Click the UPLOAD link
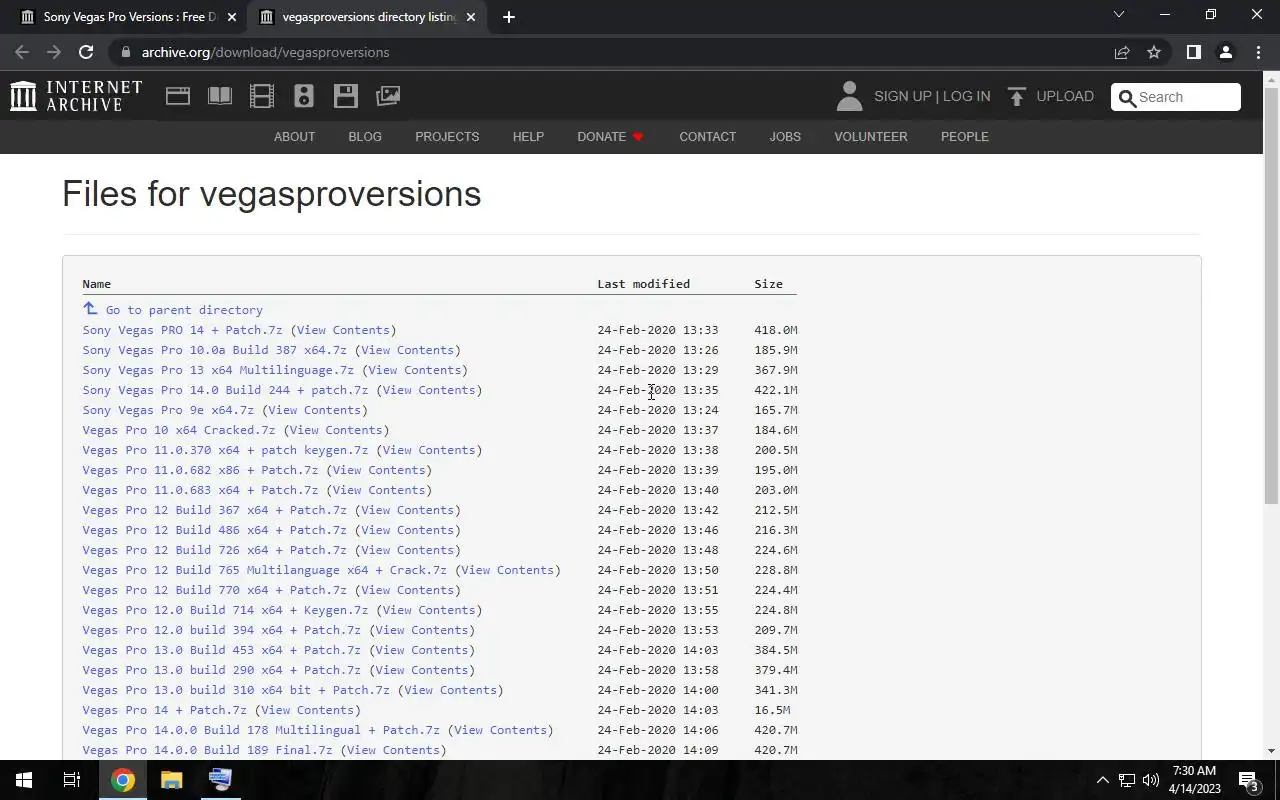Viewport: 1280px width, 800px height. click(x=1065, y=96)
